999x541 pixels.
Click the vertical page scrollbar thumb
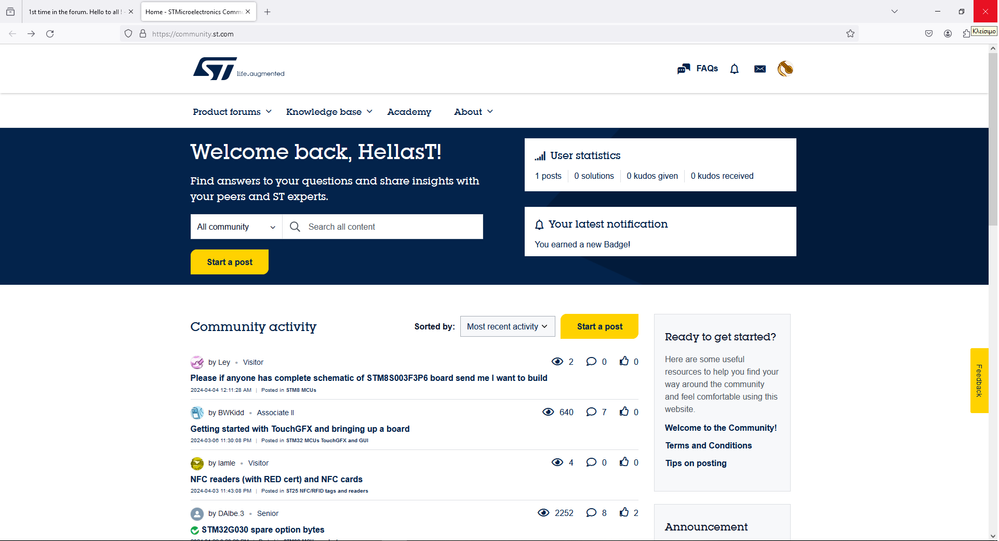(x=993, y=139)
